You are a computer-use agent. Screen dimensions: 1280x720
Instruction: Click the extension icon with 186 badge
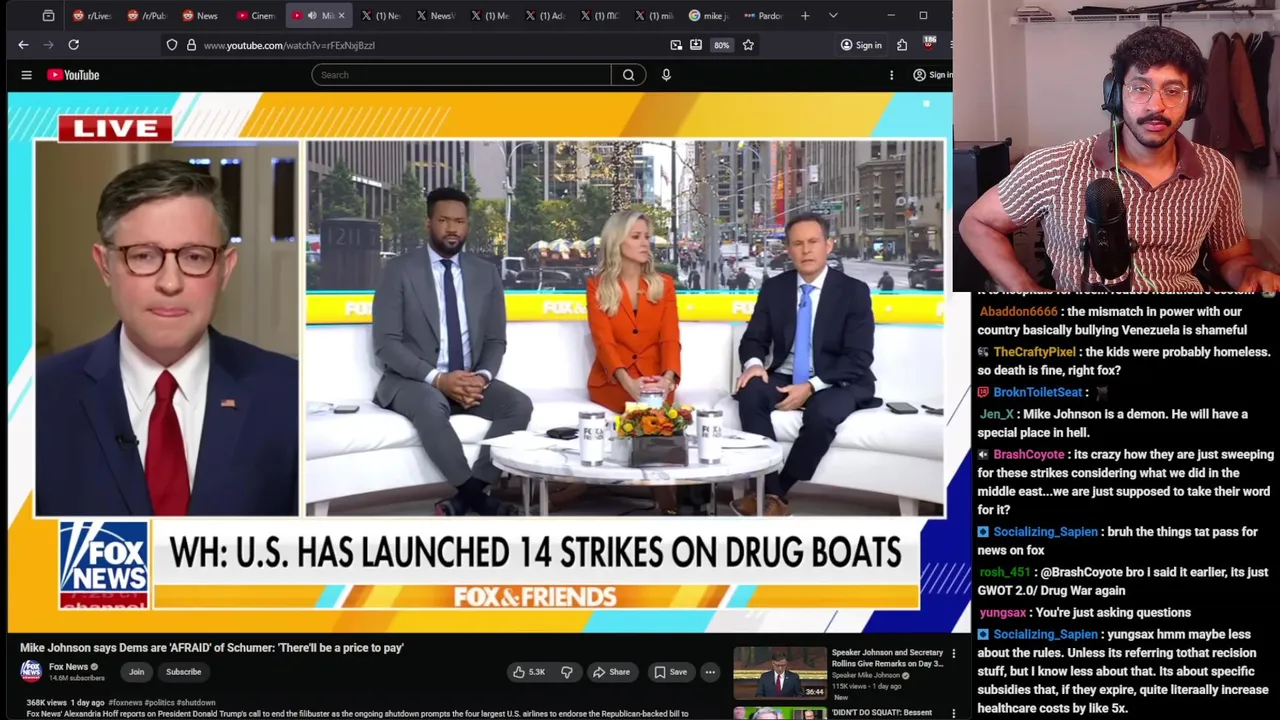tap(928, 44)
